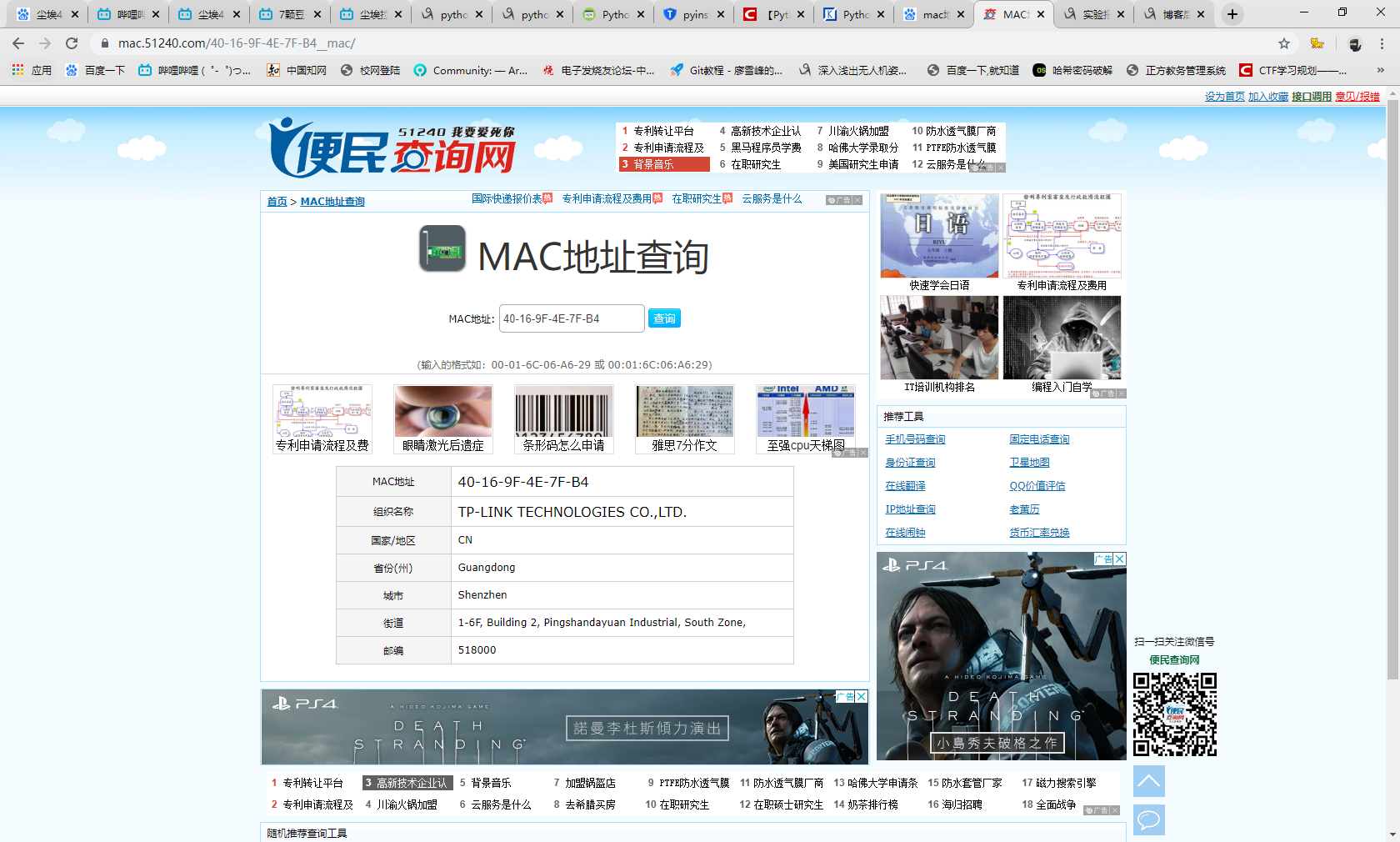This screenshot has height=842, width=1400.
Task: Click the 查询 search button
Action: pos(664,318)
